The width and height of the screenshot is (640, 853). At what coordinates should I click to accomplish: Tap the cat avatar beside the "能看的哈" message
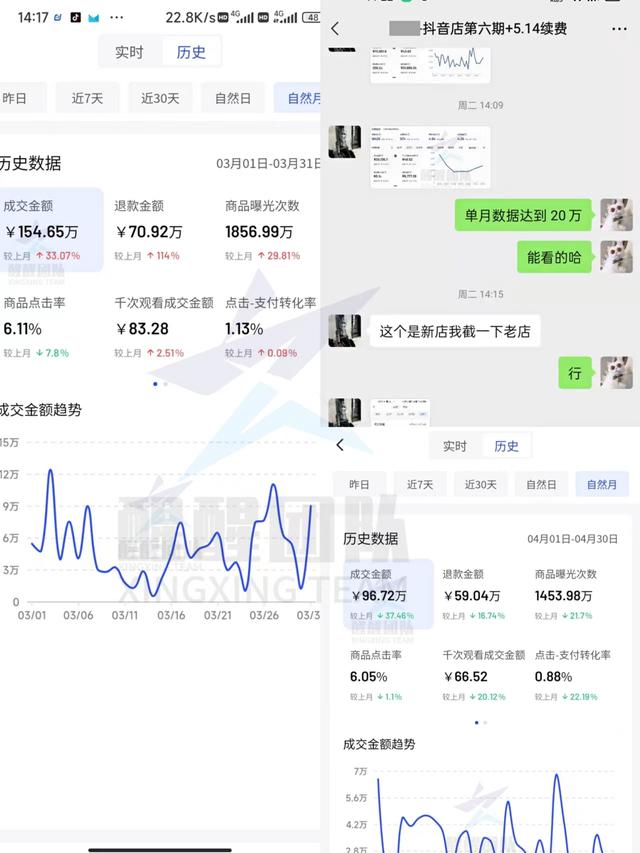coord(616,257)
